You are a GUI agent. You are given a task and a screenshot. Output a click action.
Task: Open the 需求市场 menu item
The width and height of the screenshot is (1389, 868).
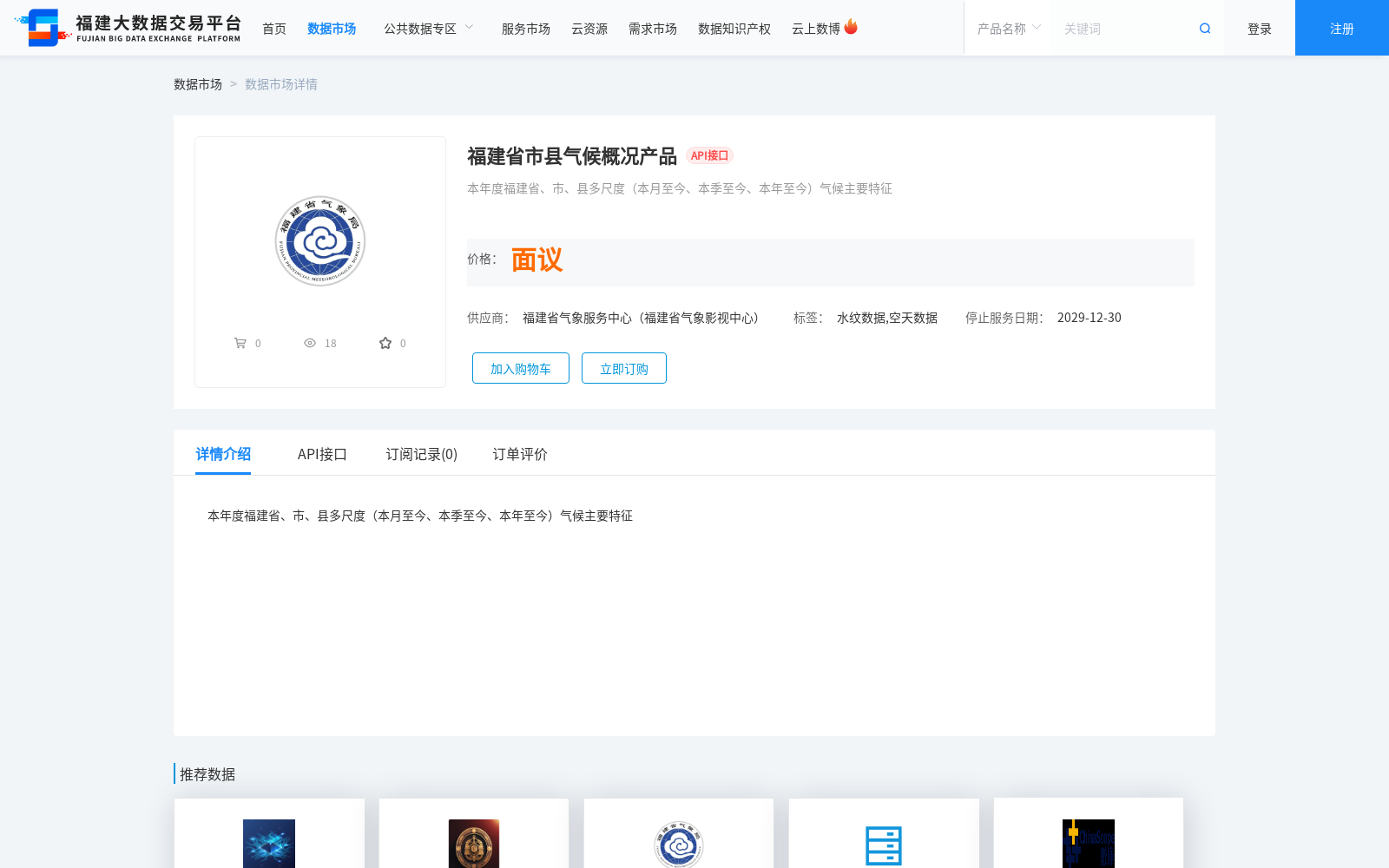tap(652, 28)
